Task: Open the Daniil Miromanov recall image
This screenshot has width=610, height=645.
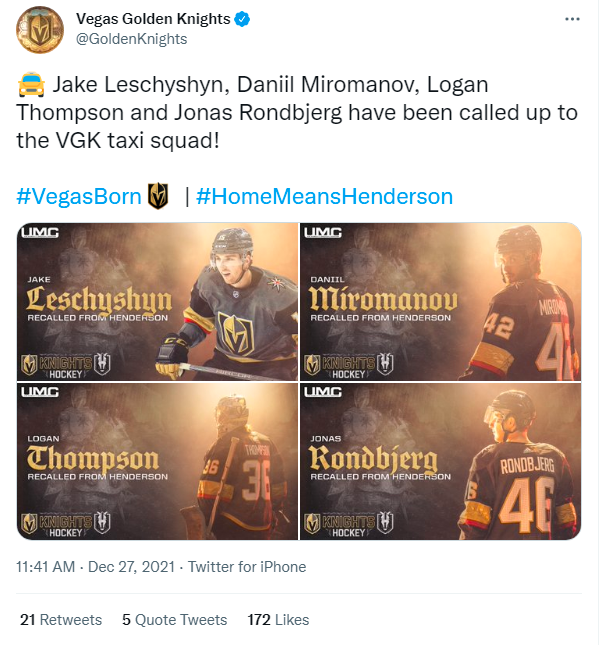Action: pos(442,304)
